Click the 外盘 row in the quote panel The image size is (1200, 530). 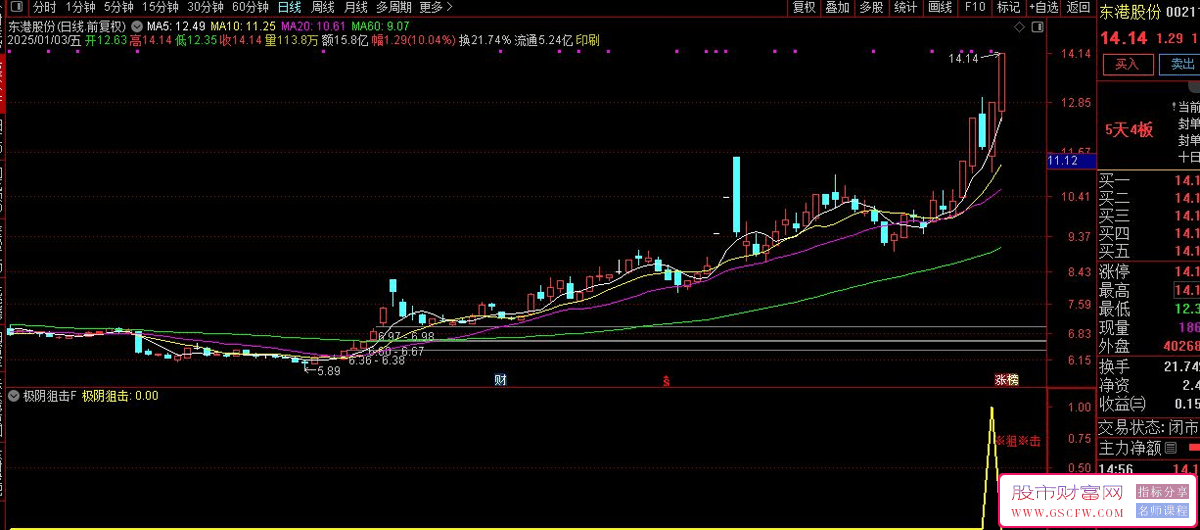click(1149, 346)
